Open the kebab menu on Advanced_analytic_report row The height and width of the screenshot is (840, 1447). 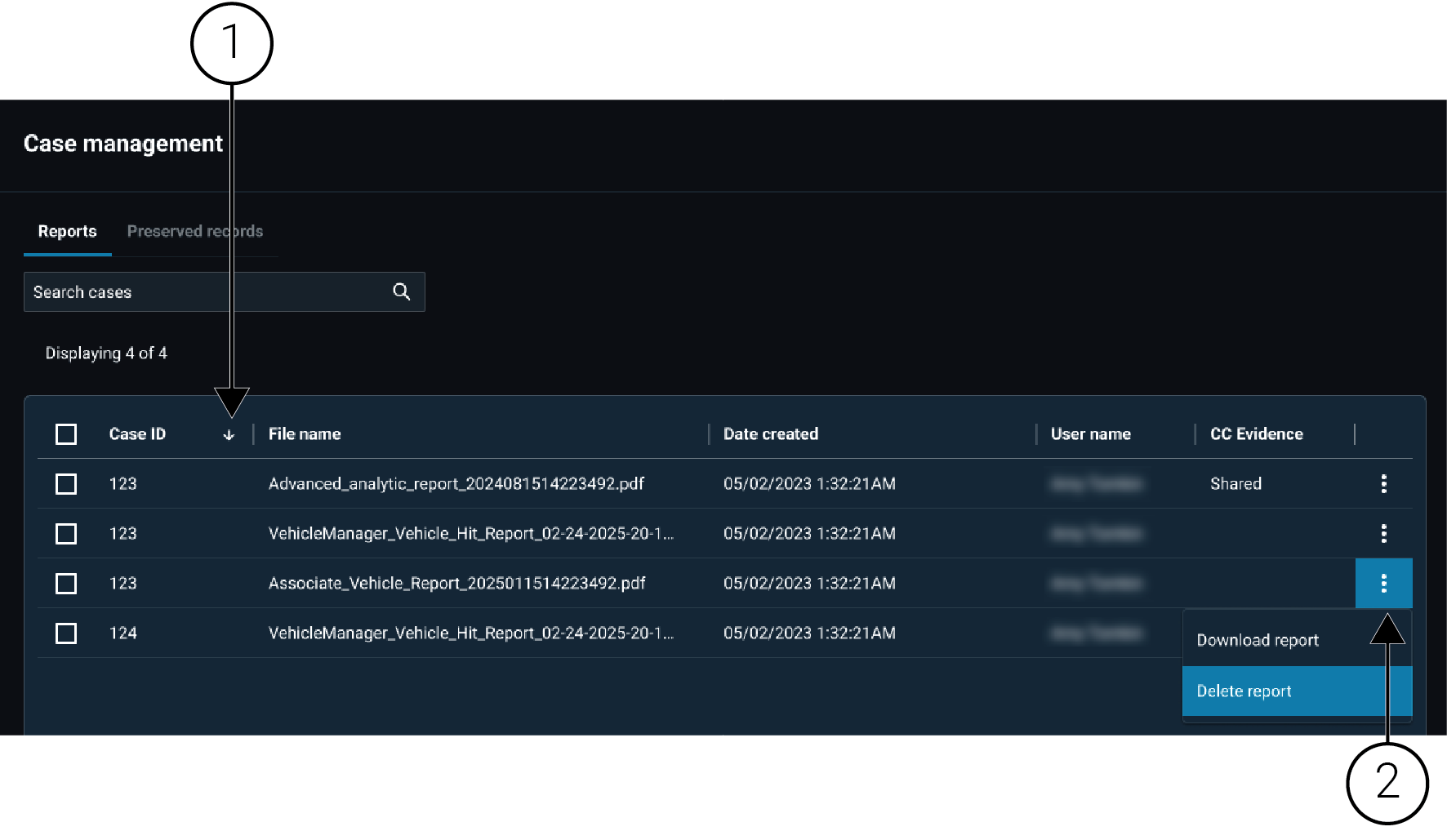click(x=1384, y=483)
